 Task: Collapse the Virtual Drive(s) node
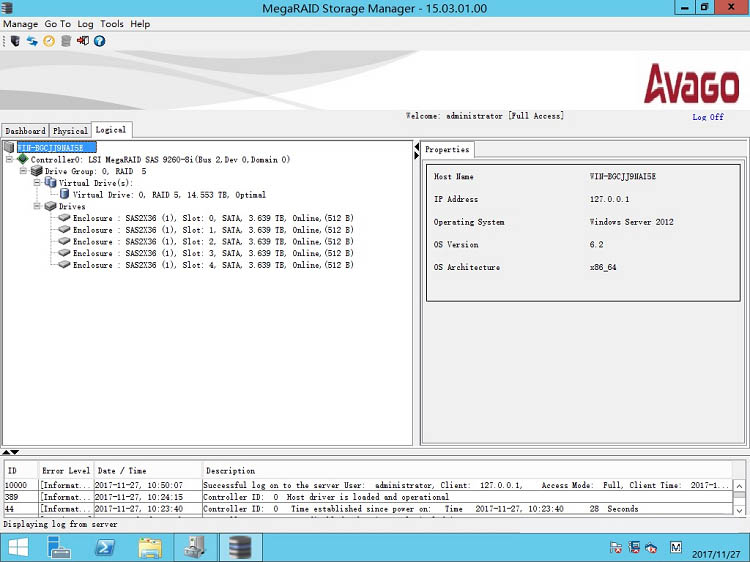pyautogui.click(x=37, y=183)
